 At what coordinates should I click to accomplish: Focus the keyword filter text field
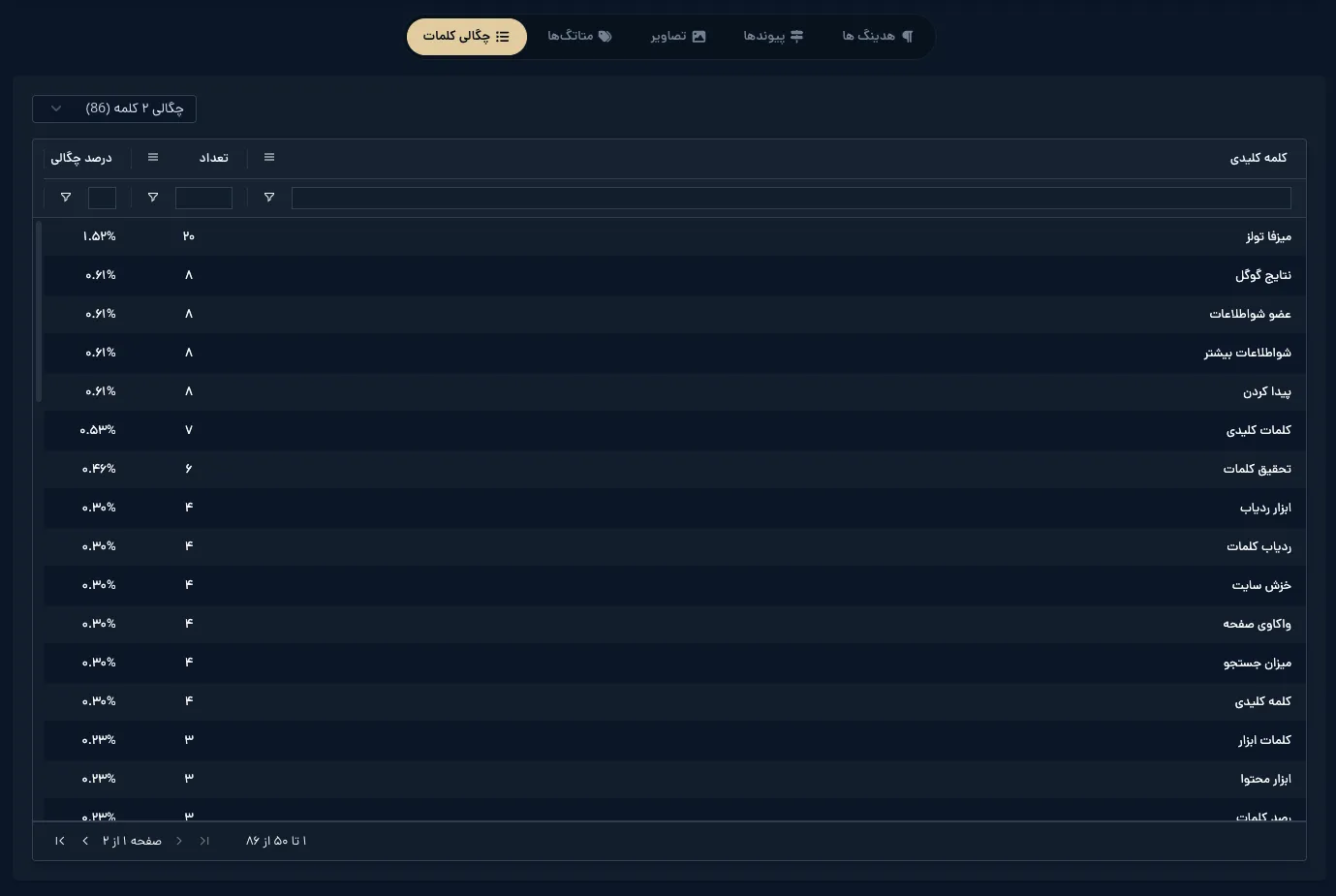(792, 198)
